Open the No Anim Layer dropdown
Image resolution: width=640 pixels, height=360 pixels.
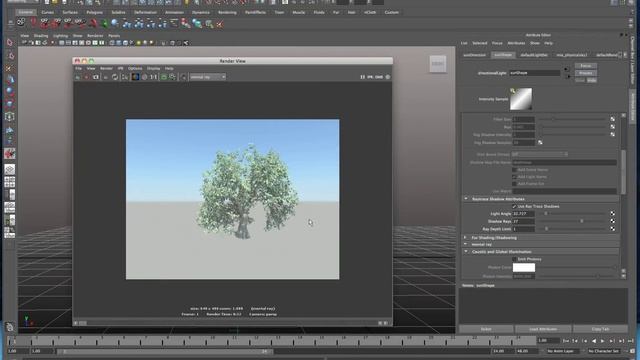[x=562, y=351]
